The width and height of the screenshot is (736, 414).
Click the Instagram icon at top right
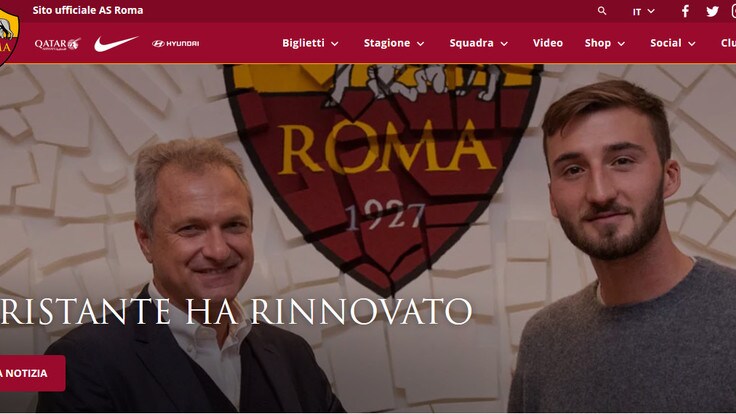[x=733, y=11]
